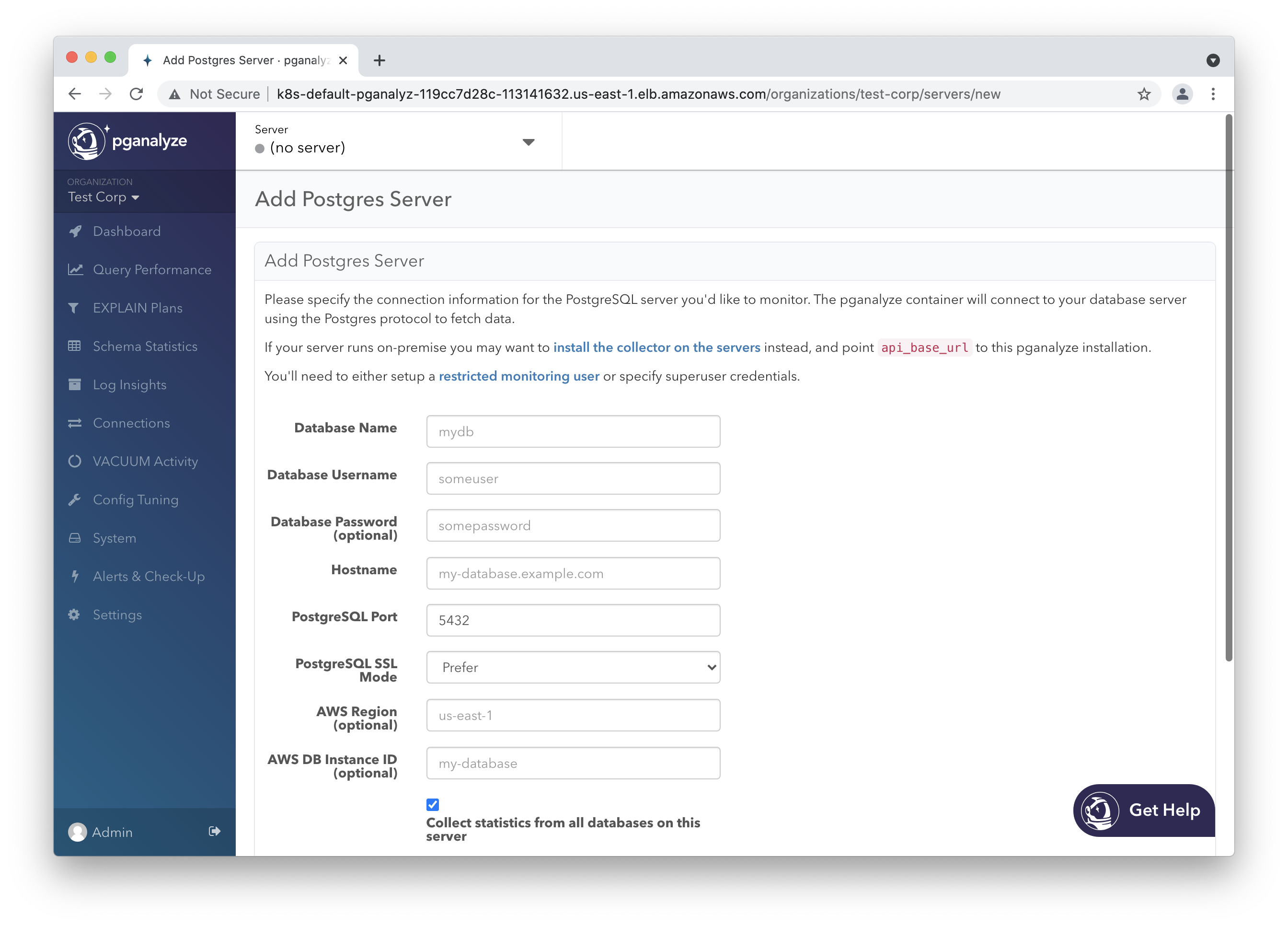
Task: Bookmark this page with the star
Action: 1144,94
